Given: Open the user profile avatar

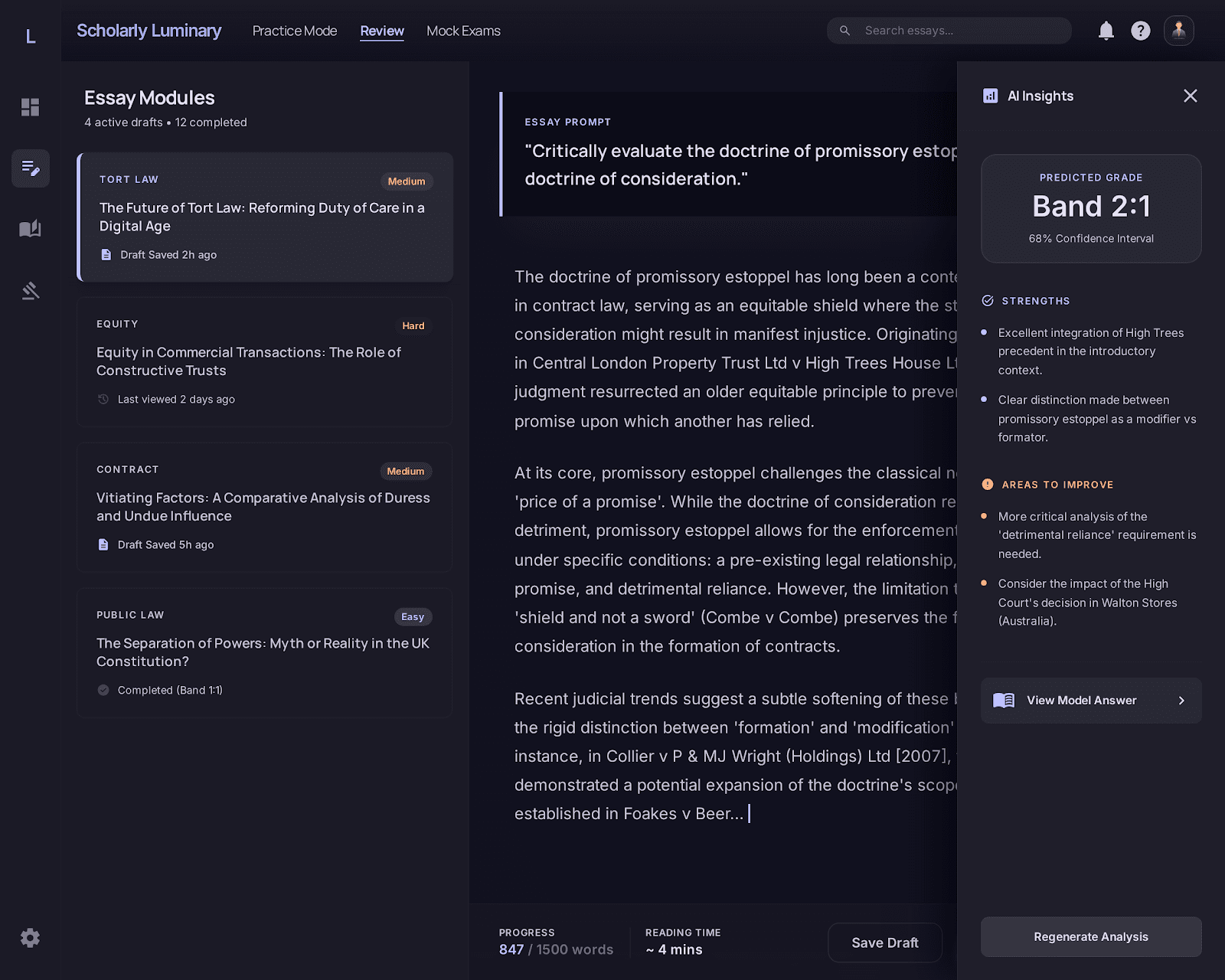Looking at the screenshot, I should (x=1178, y=31).
